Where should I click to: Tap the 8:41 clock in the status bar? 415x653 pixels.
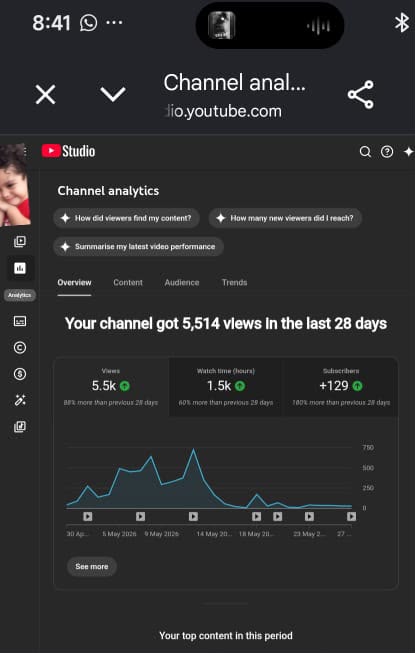click(x=52, y=23)
